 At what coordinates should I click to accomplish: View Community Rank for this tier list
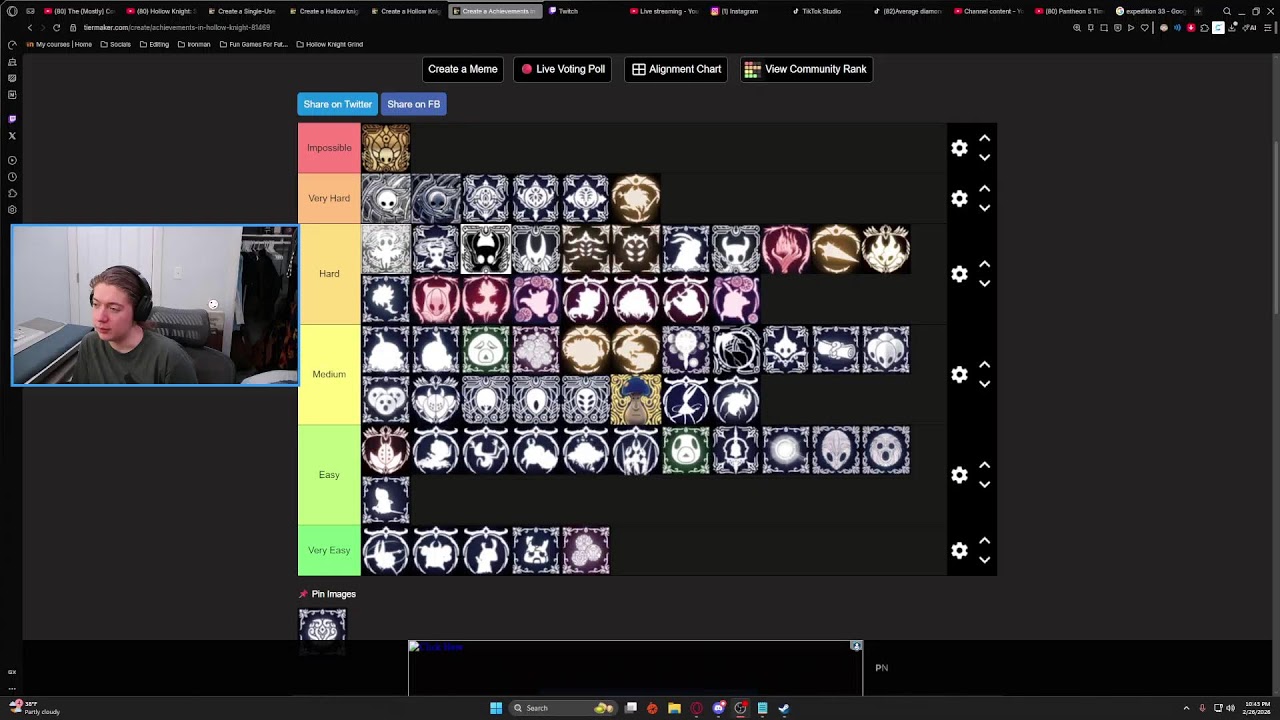click(x=806, y=69)
